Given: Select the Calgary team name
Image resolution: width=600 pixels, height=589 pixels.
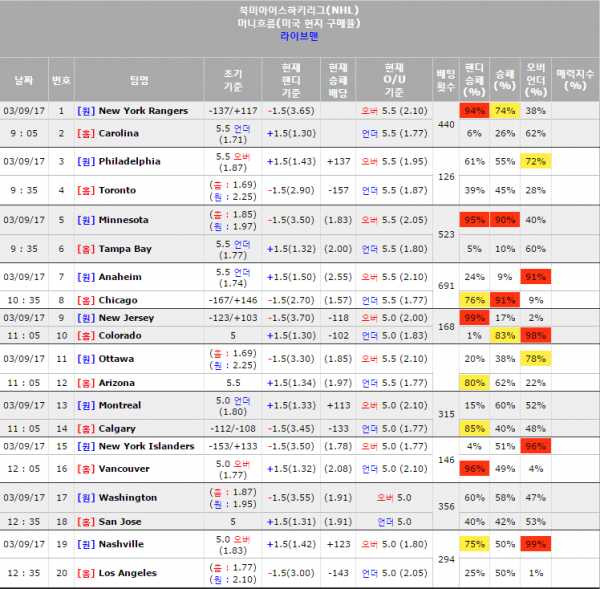Looking at the screenshot, I should pos(117,429).
